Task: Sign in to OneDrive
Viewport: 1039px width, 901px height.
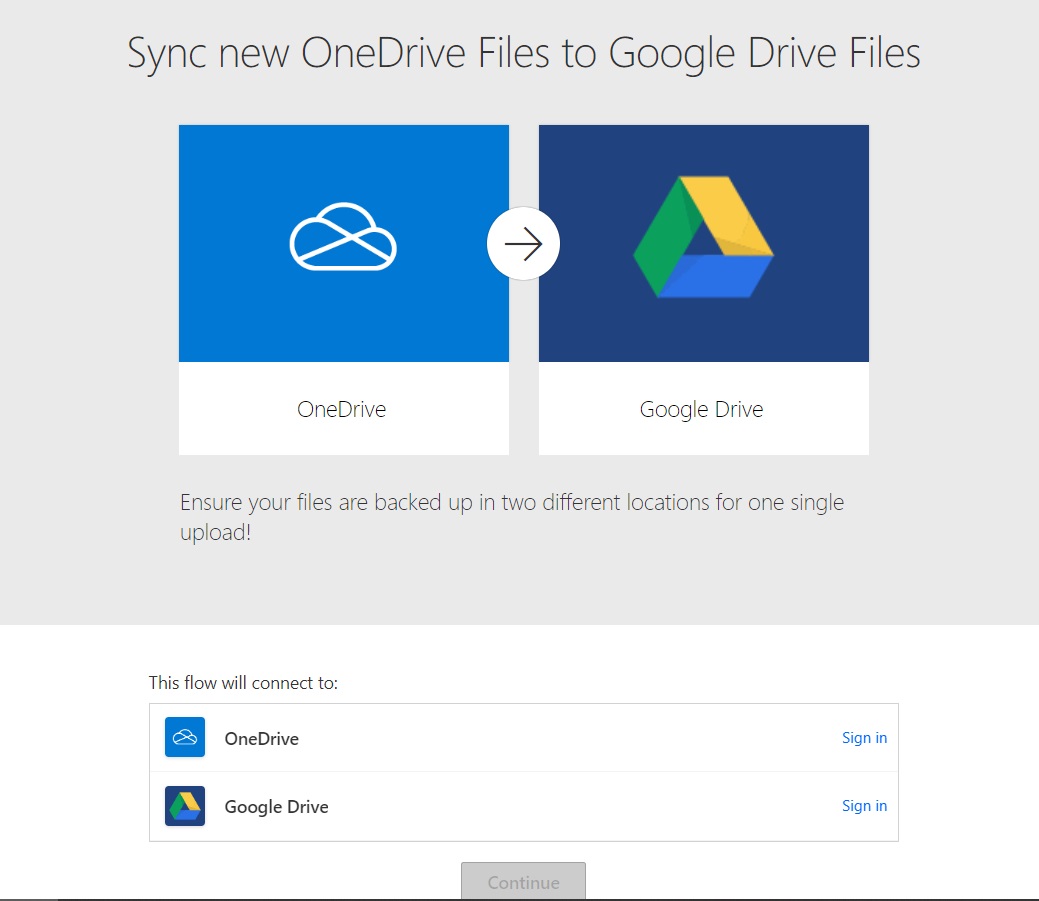Action: pos(864,737)
